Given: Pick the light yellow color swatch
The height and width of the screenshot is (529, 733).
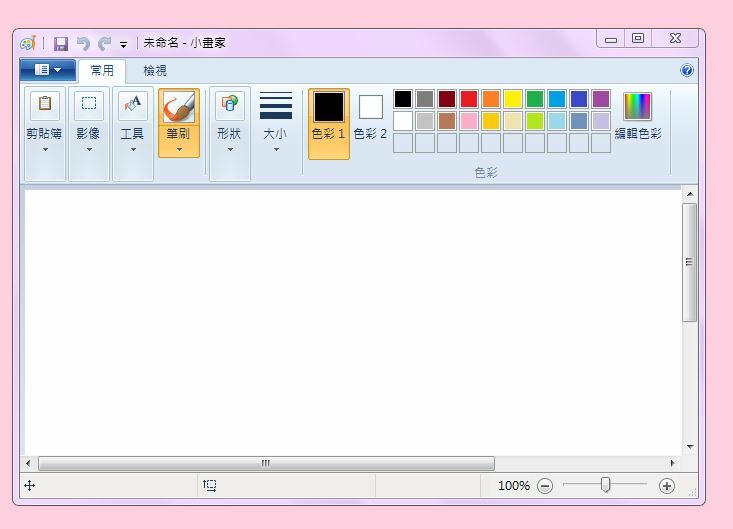Looking at the screenshot, I should (x=513, y=121).
